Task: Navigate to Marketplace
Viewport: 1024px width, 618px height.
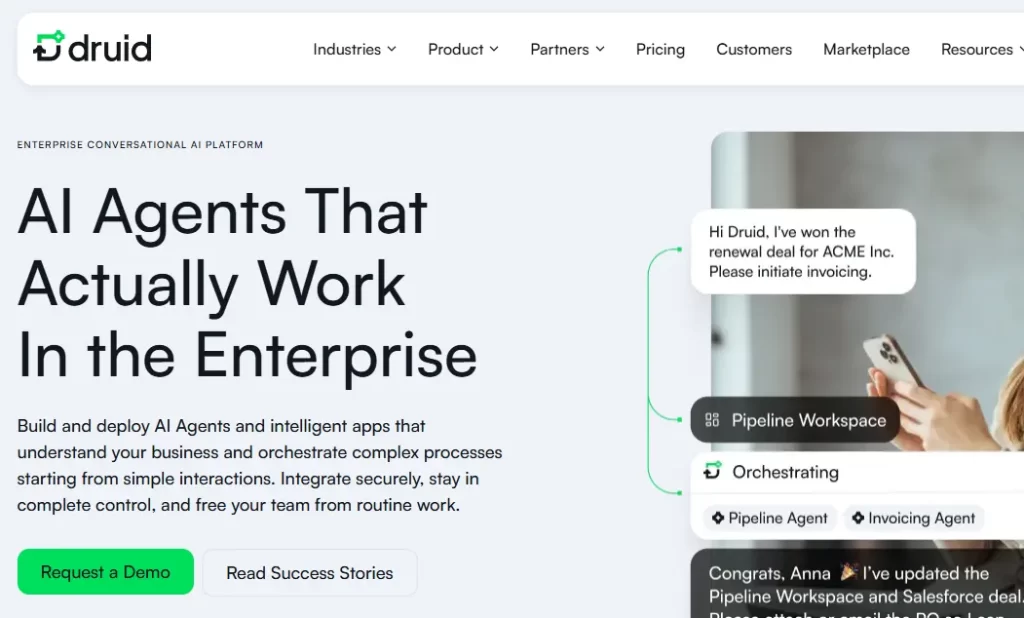Action: point(866,49)
